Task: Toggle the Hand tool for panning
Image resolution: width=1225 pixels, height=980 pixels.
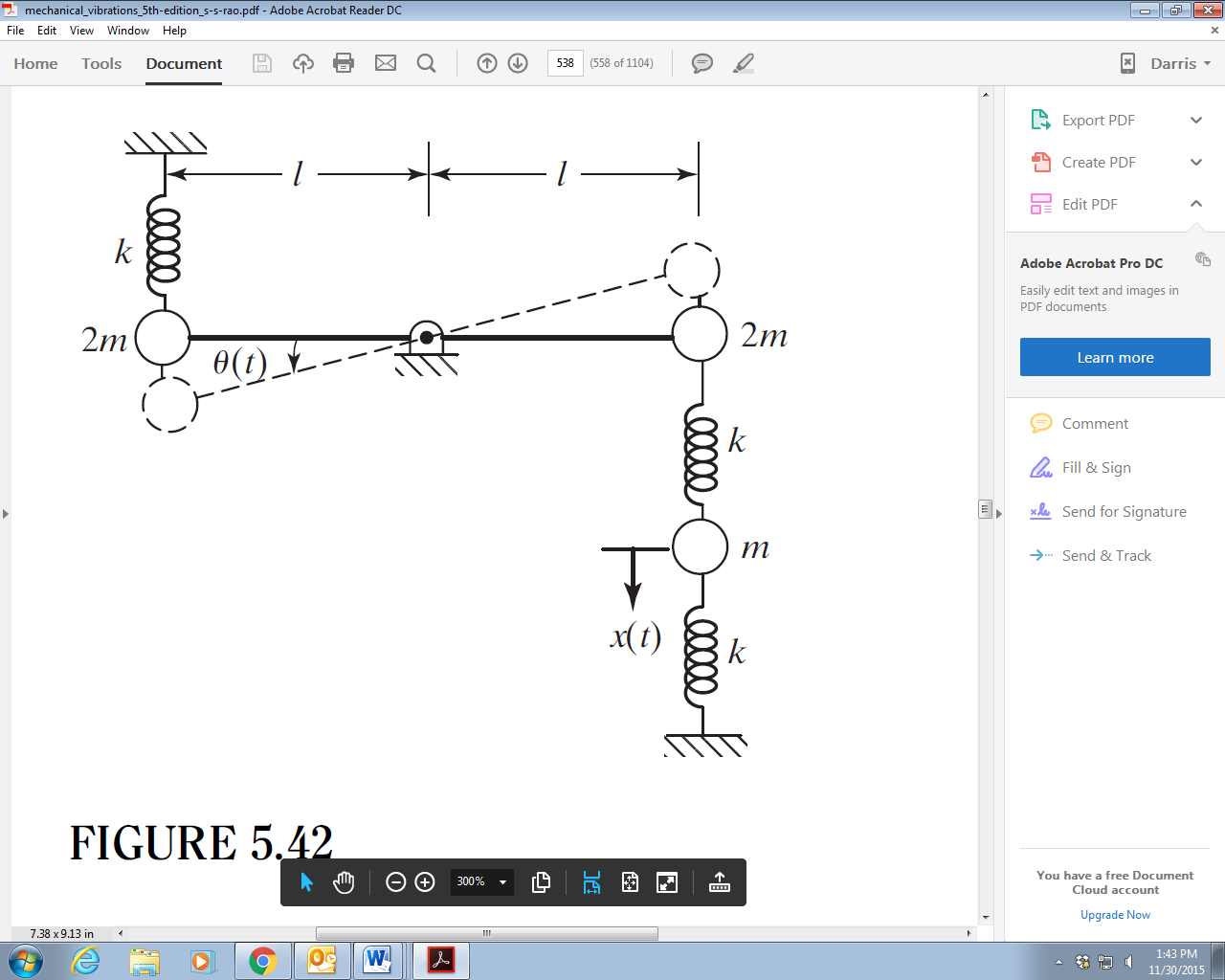Action: coord(344,882)
